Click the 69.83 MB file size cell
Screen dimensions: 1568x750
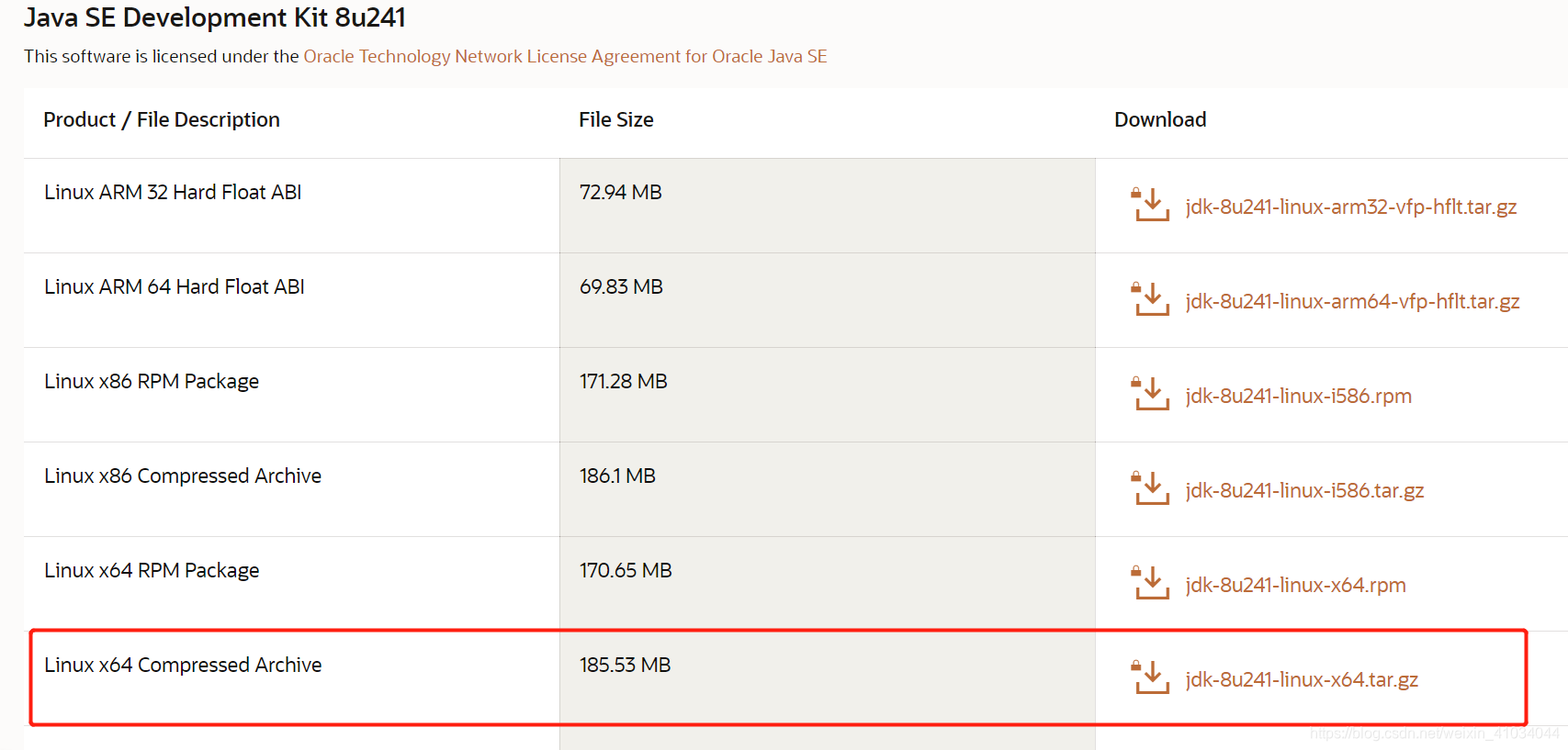(828, 300)
